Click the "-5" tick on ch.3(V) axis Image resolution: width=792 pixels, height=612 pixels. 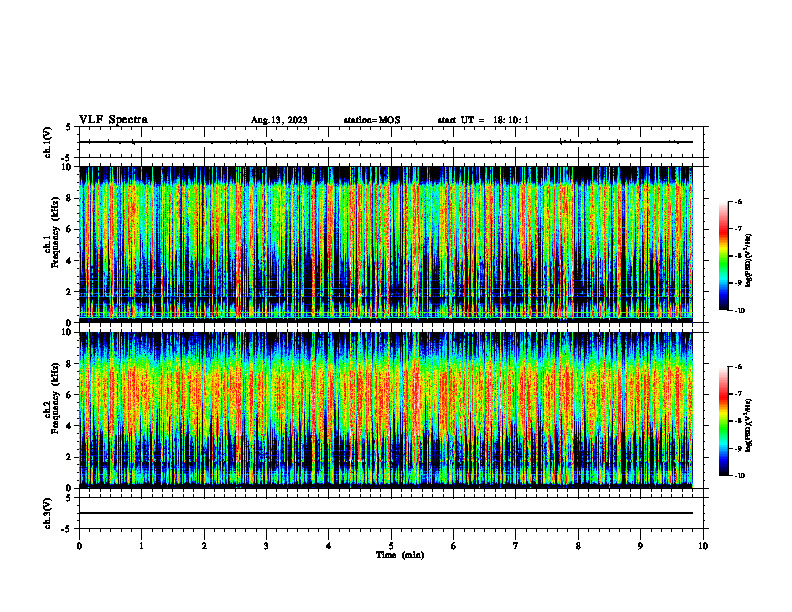pyautogui.click(x=66, y=529)
